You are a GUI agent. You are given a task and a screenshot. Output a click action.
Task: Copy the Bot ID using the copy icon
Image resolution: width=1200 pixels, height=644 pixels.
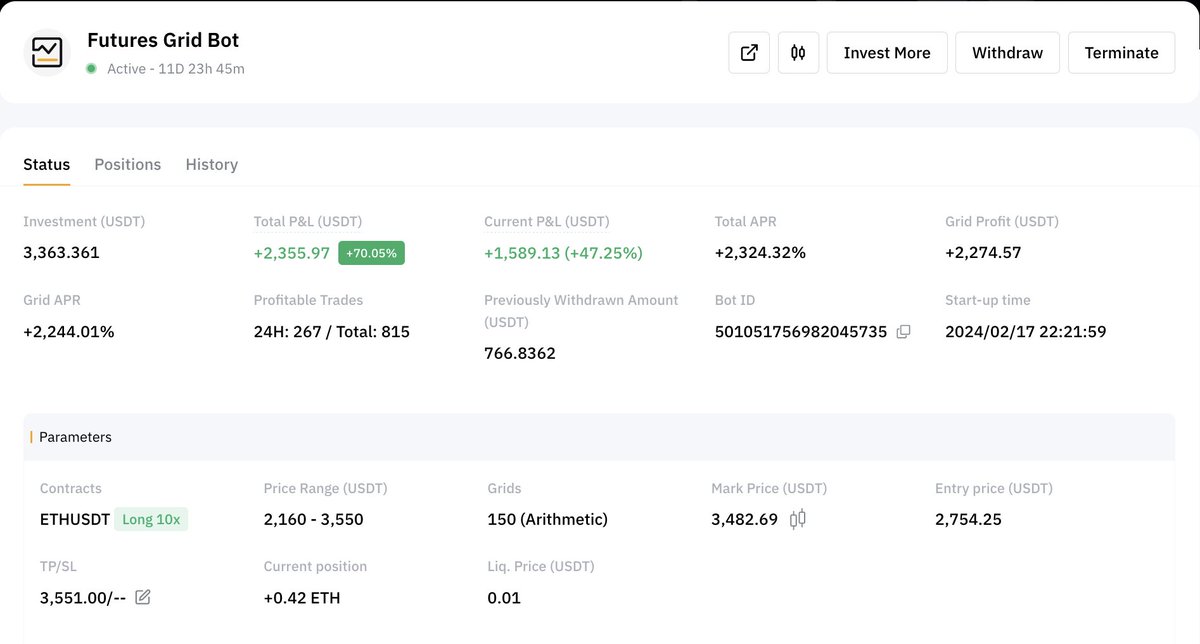coord(902,331)
